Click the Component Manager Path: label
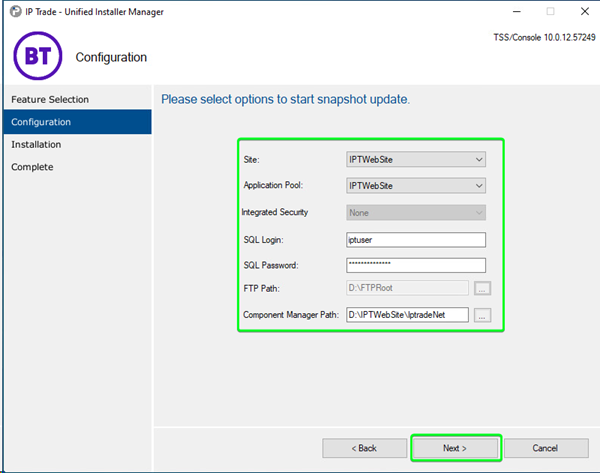 tap(291, 315)
